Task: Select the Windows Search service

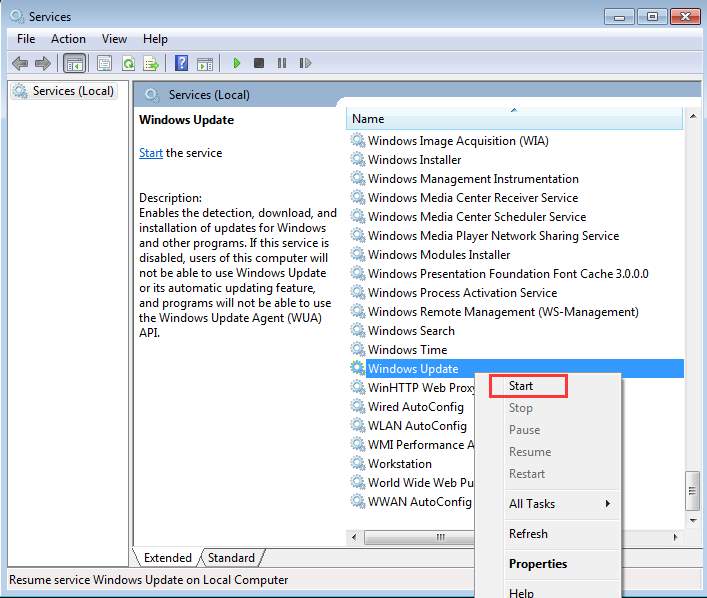Action: click(411, 331)
